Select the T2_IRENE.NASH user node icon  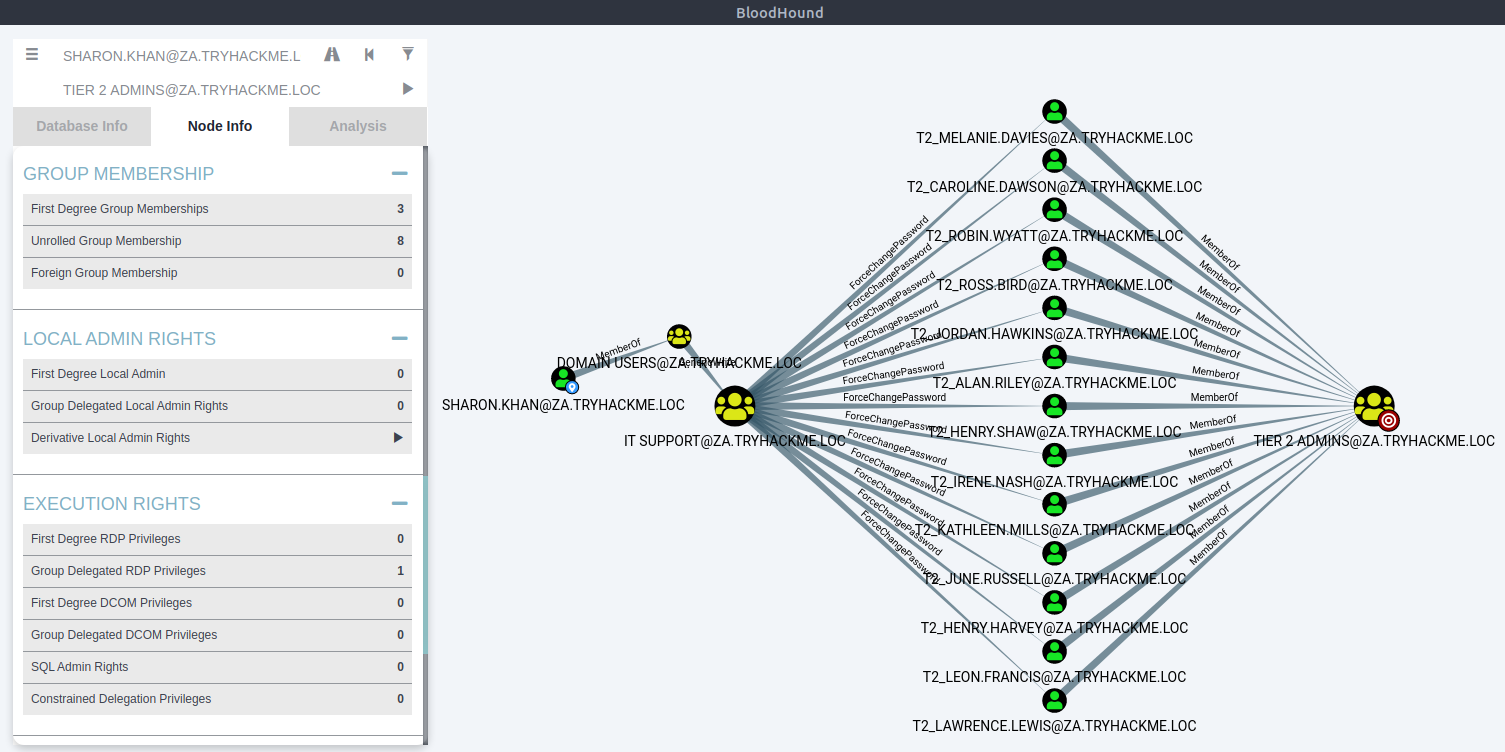point(1054,455)
